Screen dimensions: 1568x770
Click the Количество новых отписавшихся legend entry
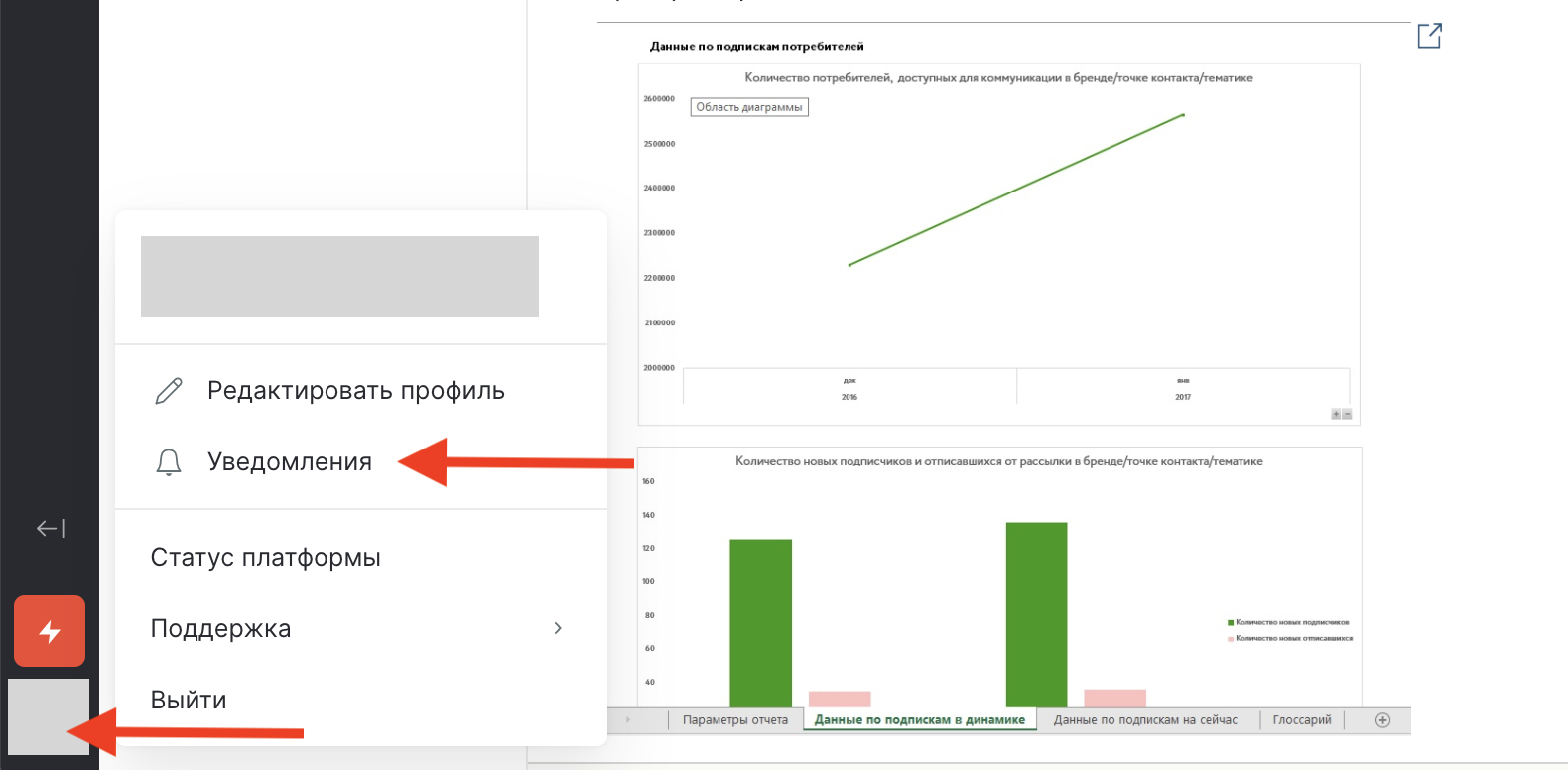pos(1290,638)
